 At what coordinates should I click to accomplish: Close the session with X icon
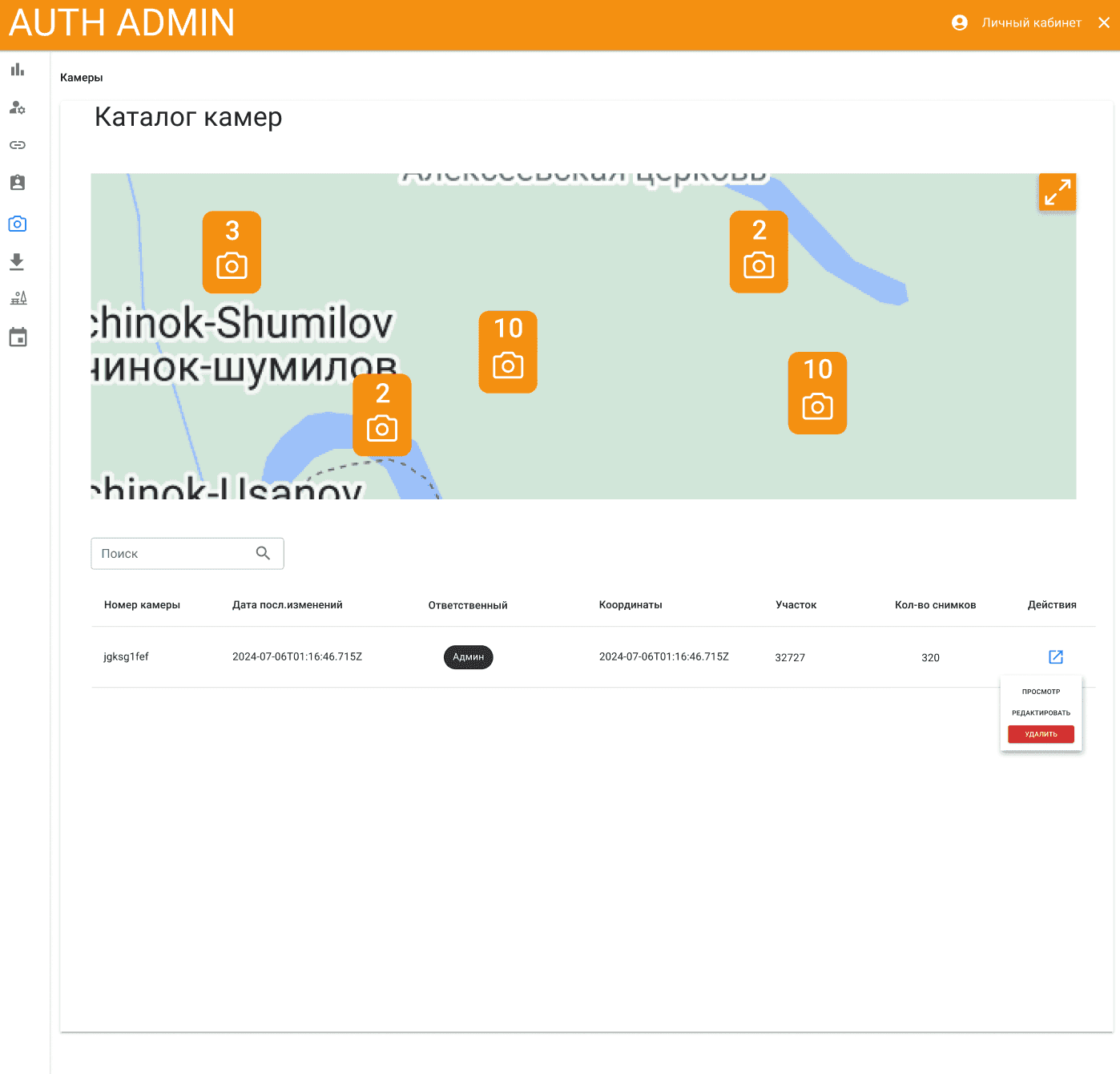click(1104, 22)
